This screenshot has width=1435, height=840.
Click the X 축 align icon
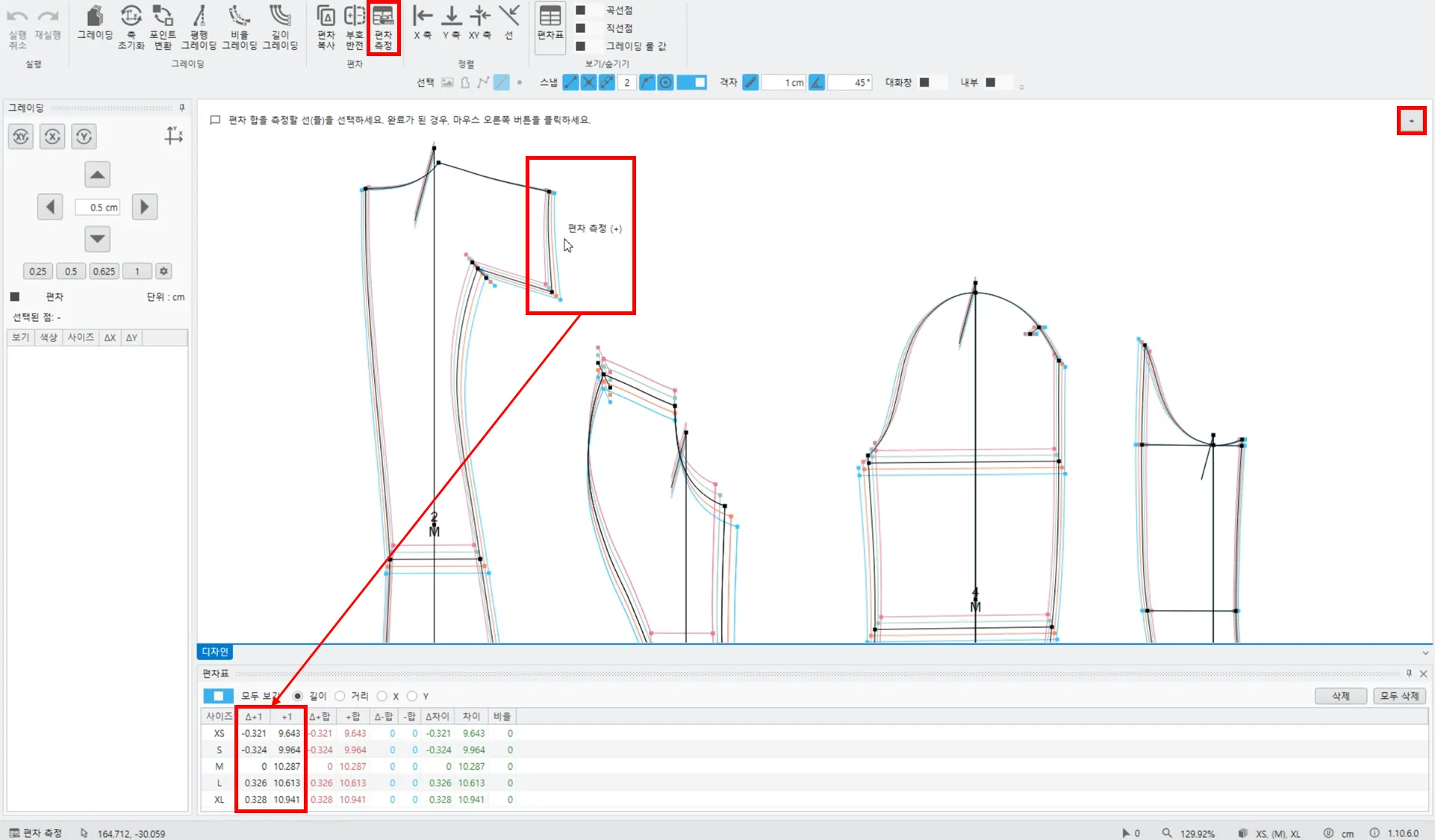click(x=422, y=22)
